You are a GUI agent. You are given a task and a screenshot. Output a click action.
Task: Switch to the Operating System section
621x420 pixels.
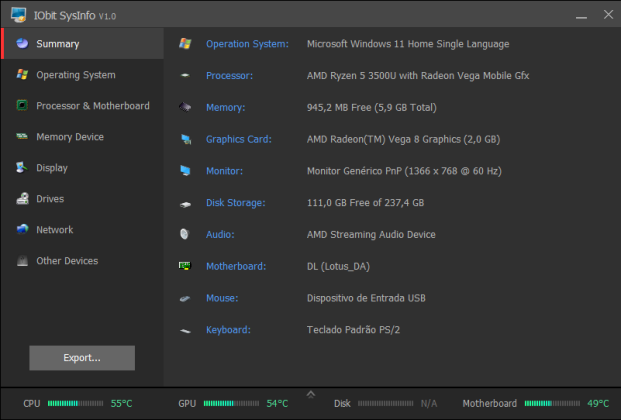82,74
